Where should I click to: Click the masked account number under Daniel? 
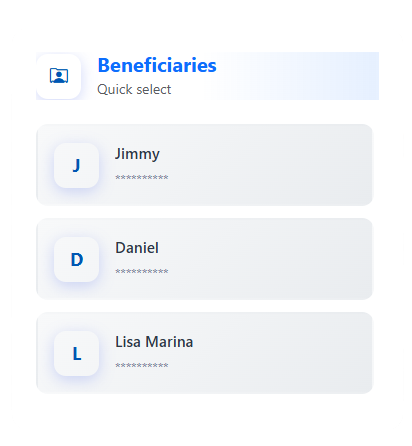142,271
